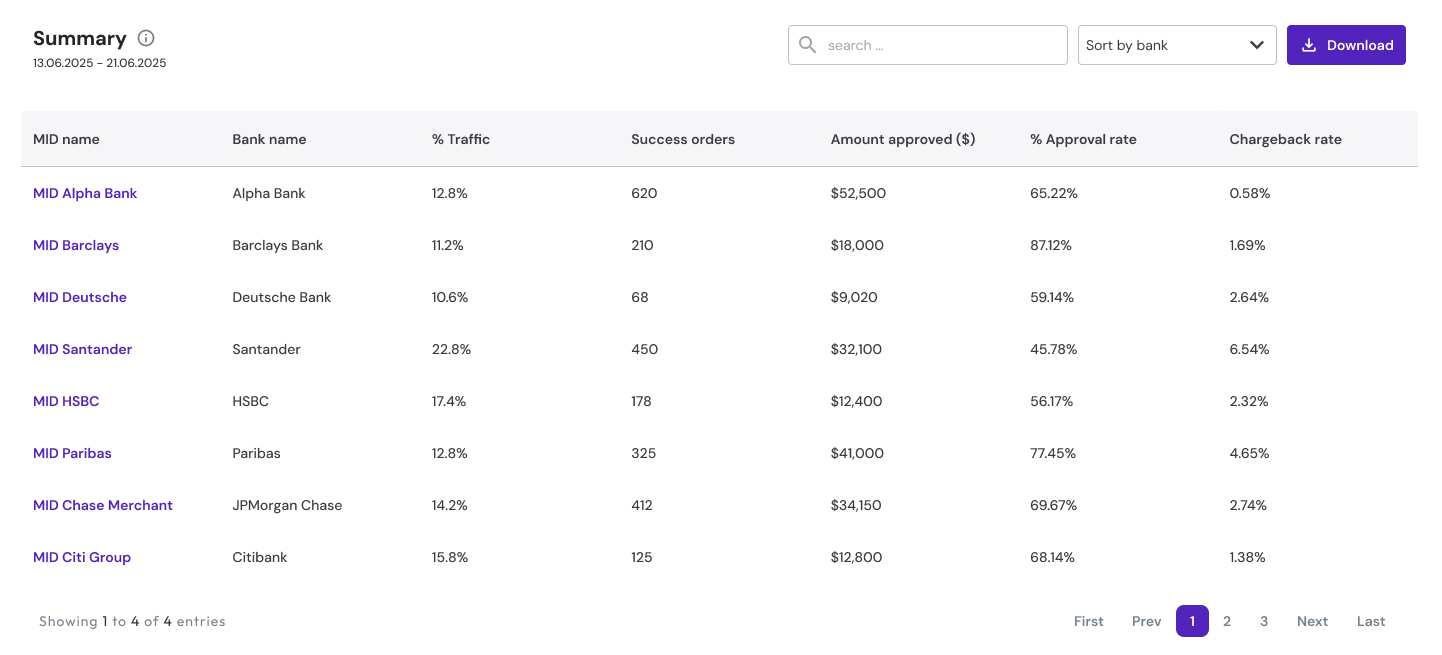Click the 17.4% traffic value
Image resolution: width=1442 pixels, height=655 pixels.
[x=449, y=401]
